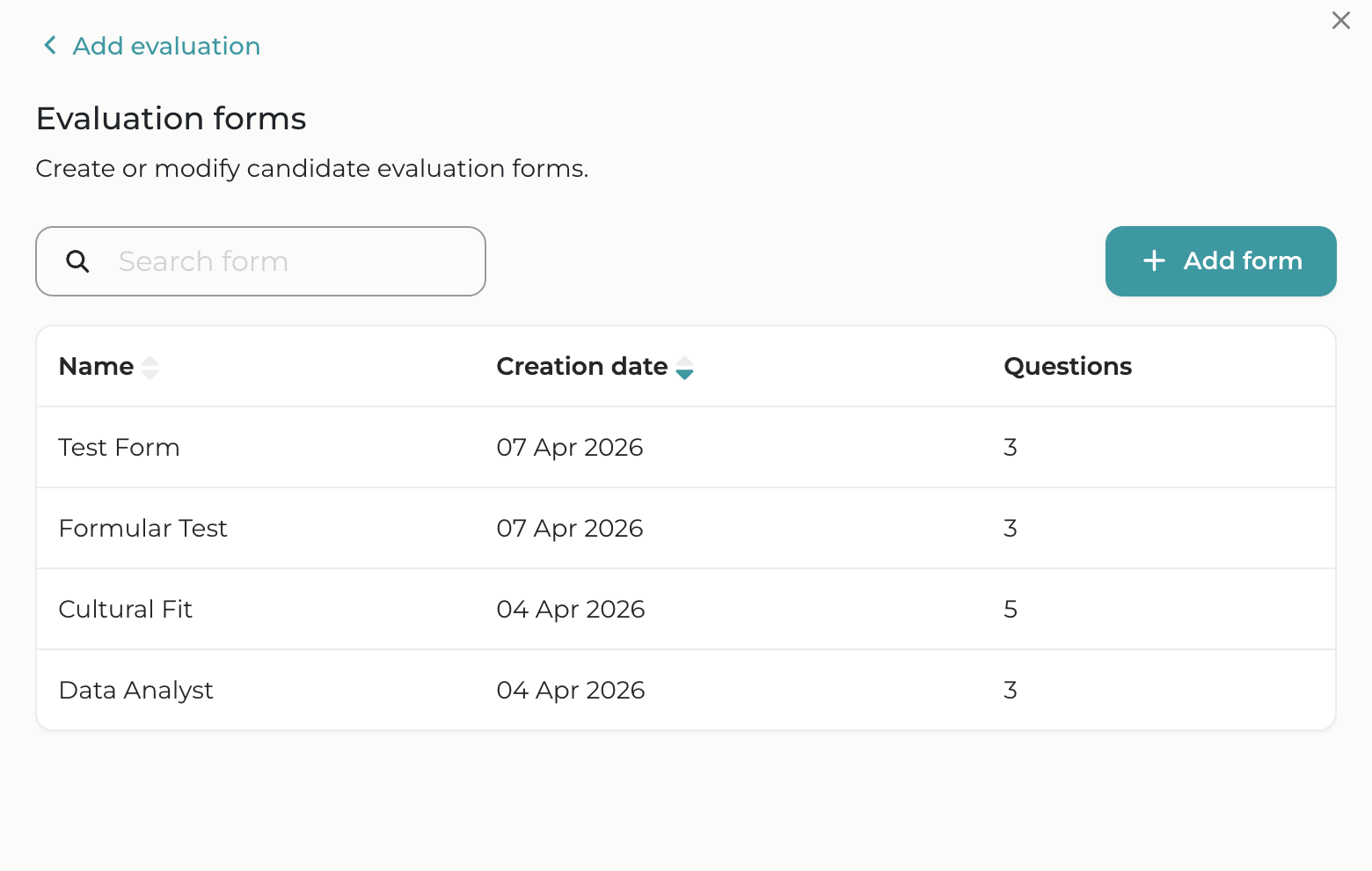Click Data Analyst's questions count
The image size is (1372, 871).
click(1010, 690)
